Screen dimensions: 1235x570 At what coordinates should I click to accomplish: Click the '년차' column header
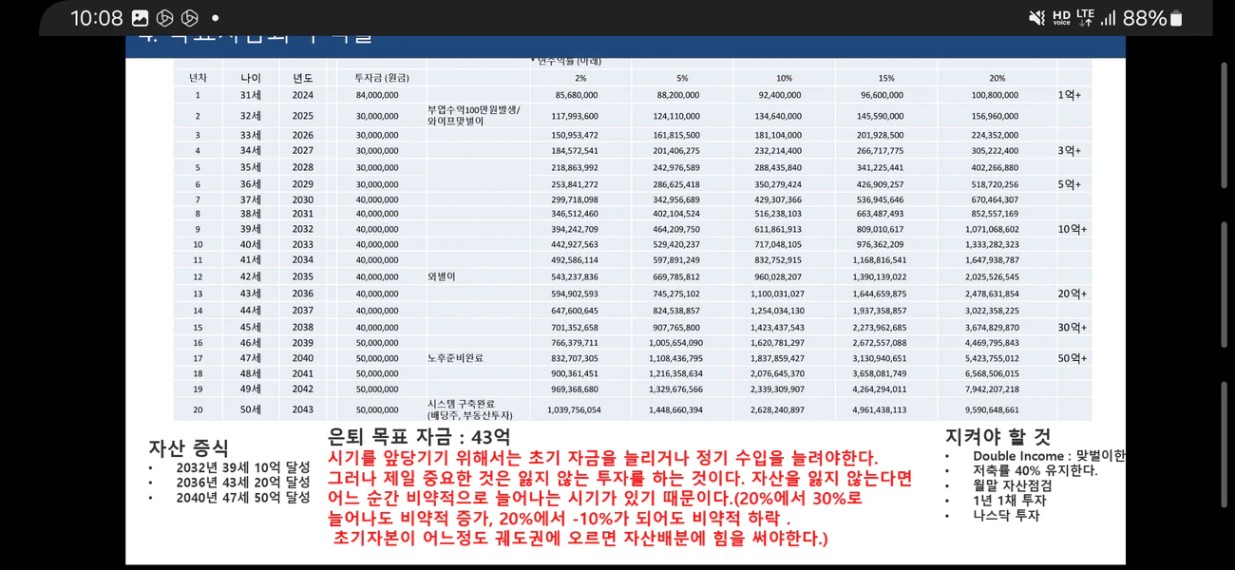click(198, 77)
